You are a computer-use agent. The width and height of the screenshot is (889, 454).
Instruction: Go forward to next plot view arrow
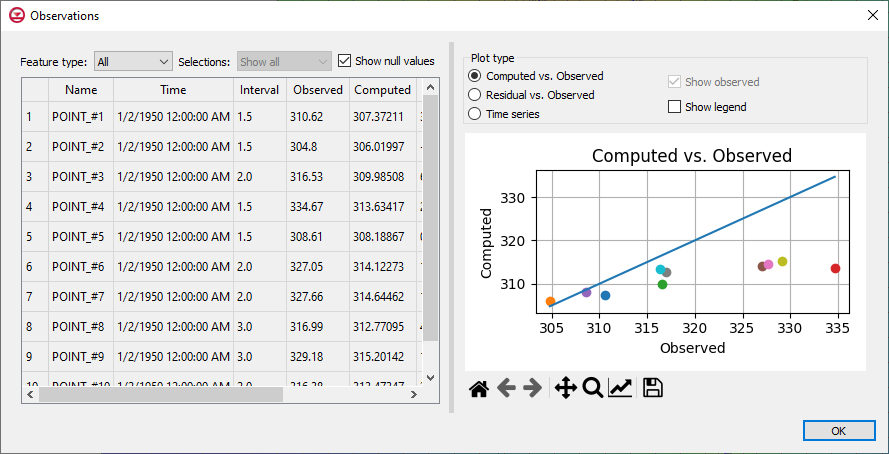[x=532, y=389]
